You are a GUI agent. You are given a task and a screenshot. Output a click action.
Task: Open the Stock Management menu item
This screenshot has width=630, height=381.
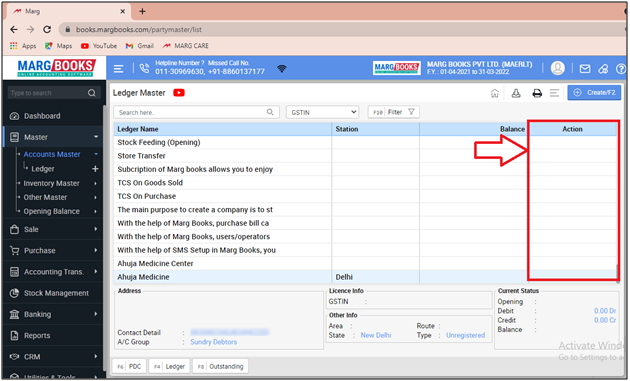click(x=53, y=293)
